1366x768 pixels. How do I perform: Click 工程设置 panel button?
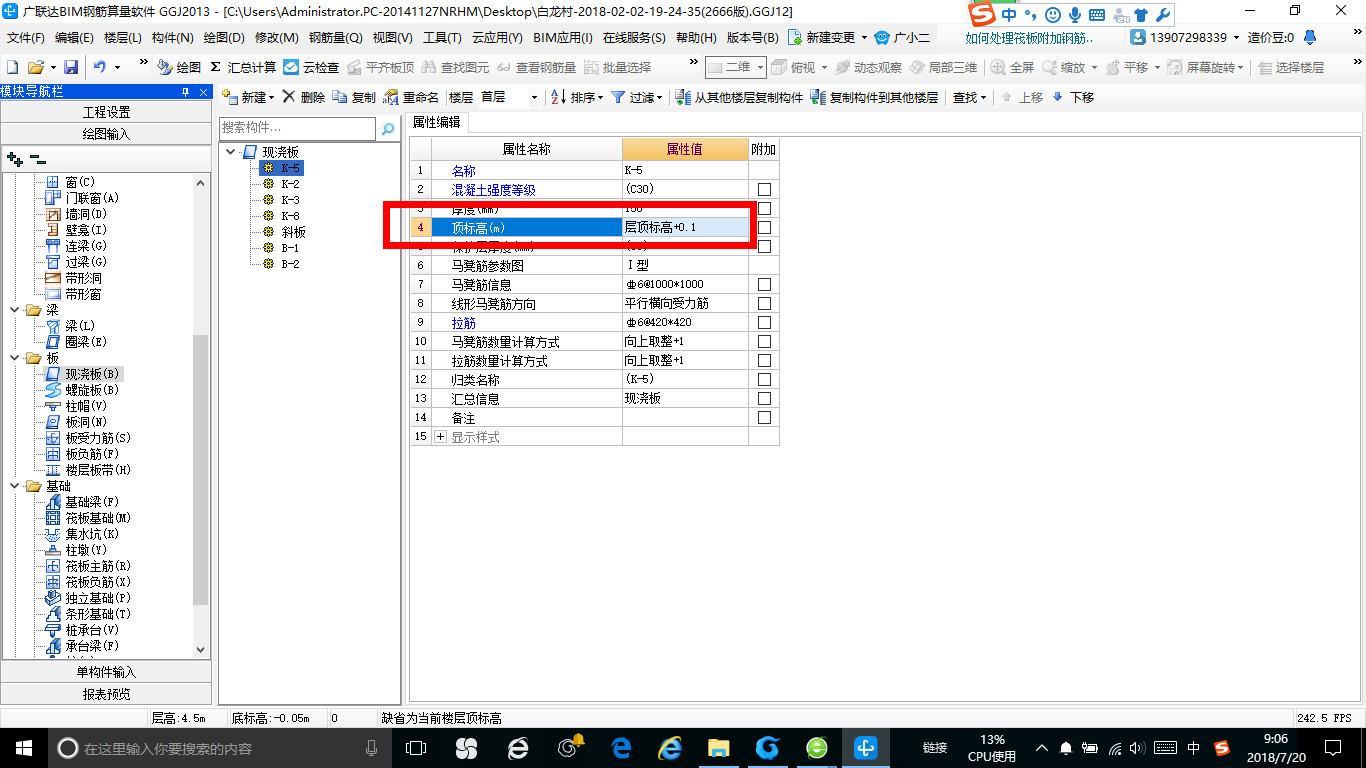[106, 112]
